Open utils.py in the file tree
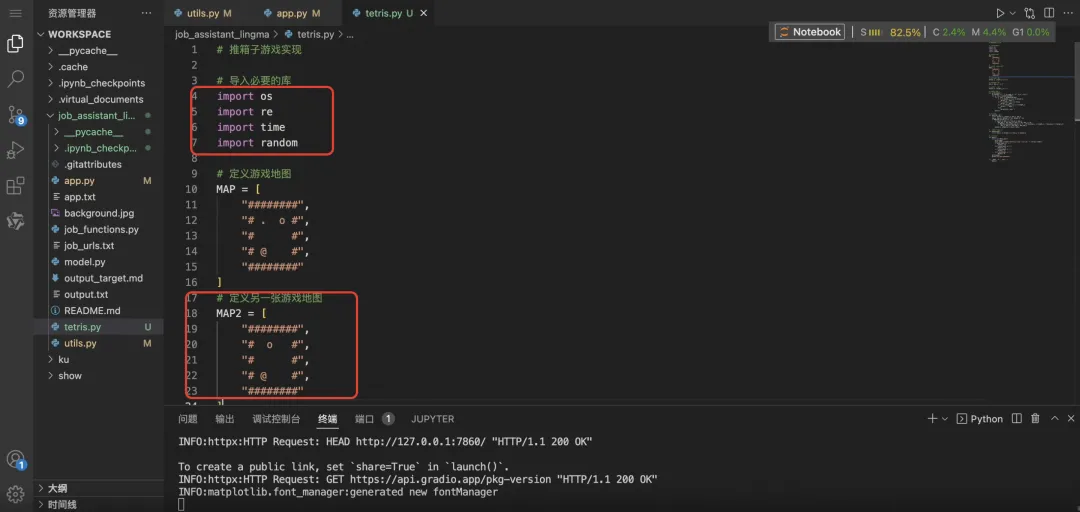Image resolution: width=1080 pixels, height=512 pixels. [98, 343]
